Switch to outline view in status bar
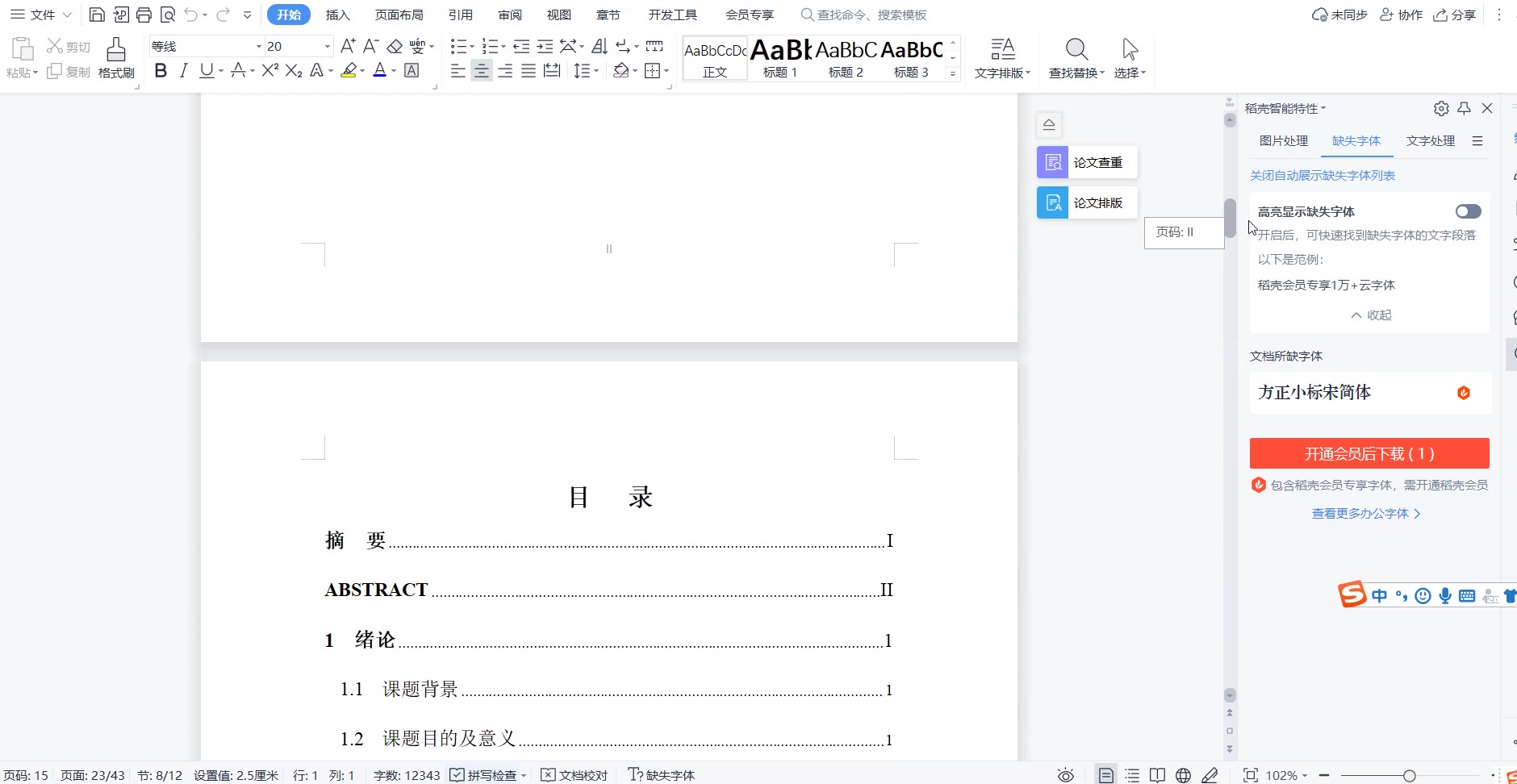1517x784 pixels. 1132,775
